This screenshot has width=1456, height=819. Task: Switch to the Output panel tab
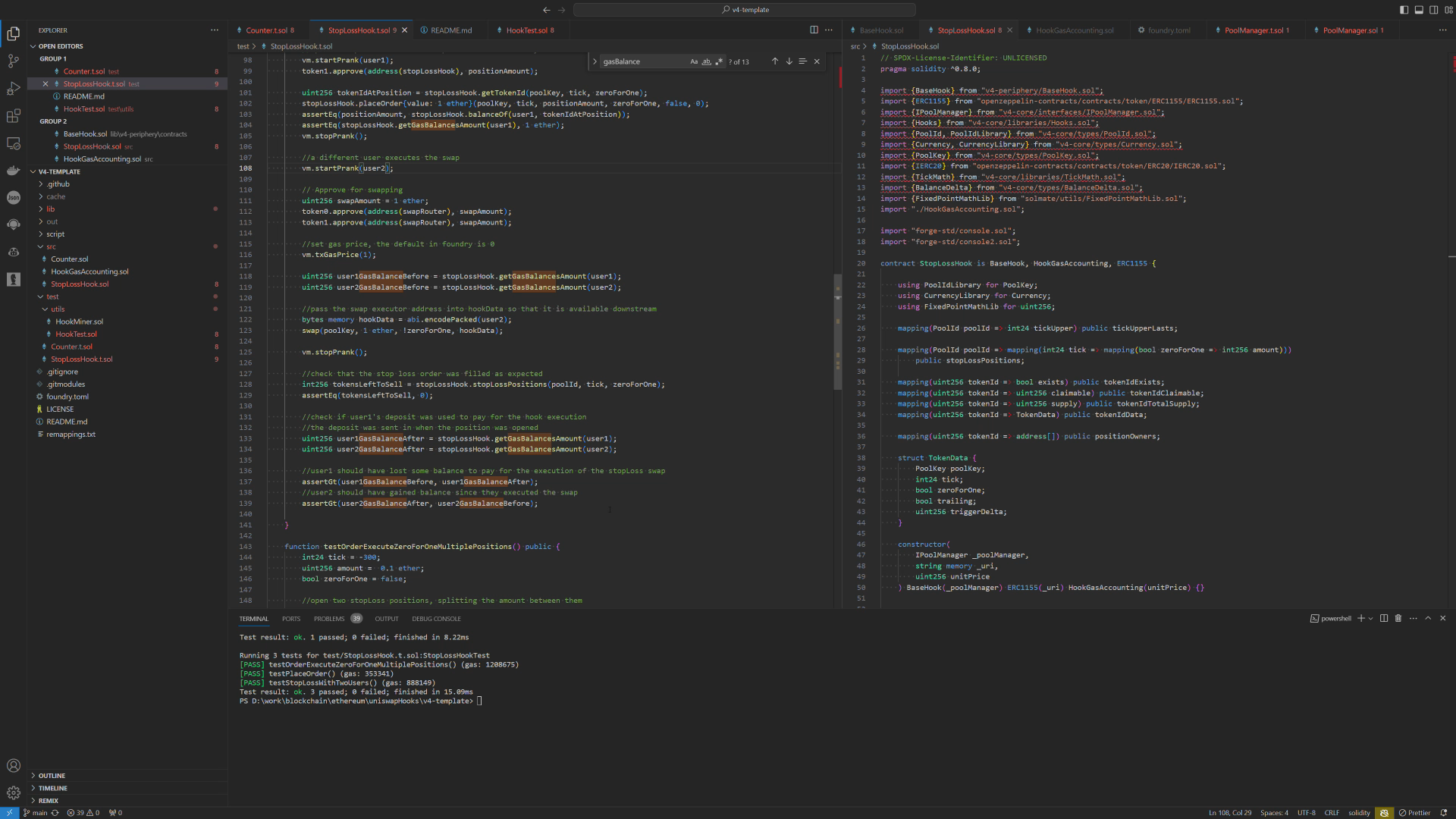386,619
